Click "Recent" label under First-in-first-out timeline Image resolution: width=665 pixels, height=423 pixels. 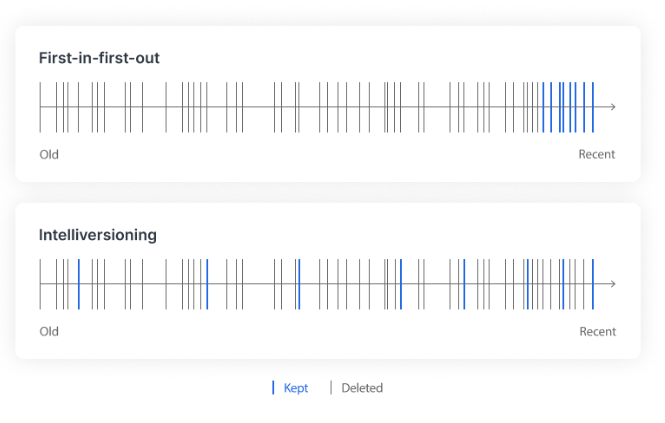597,154
